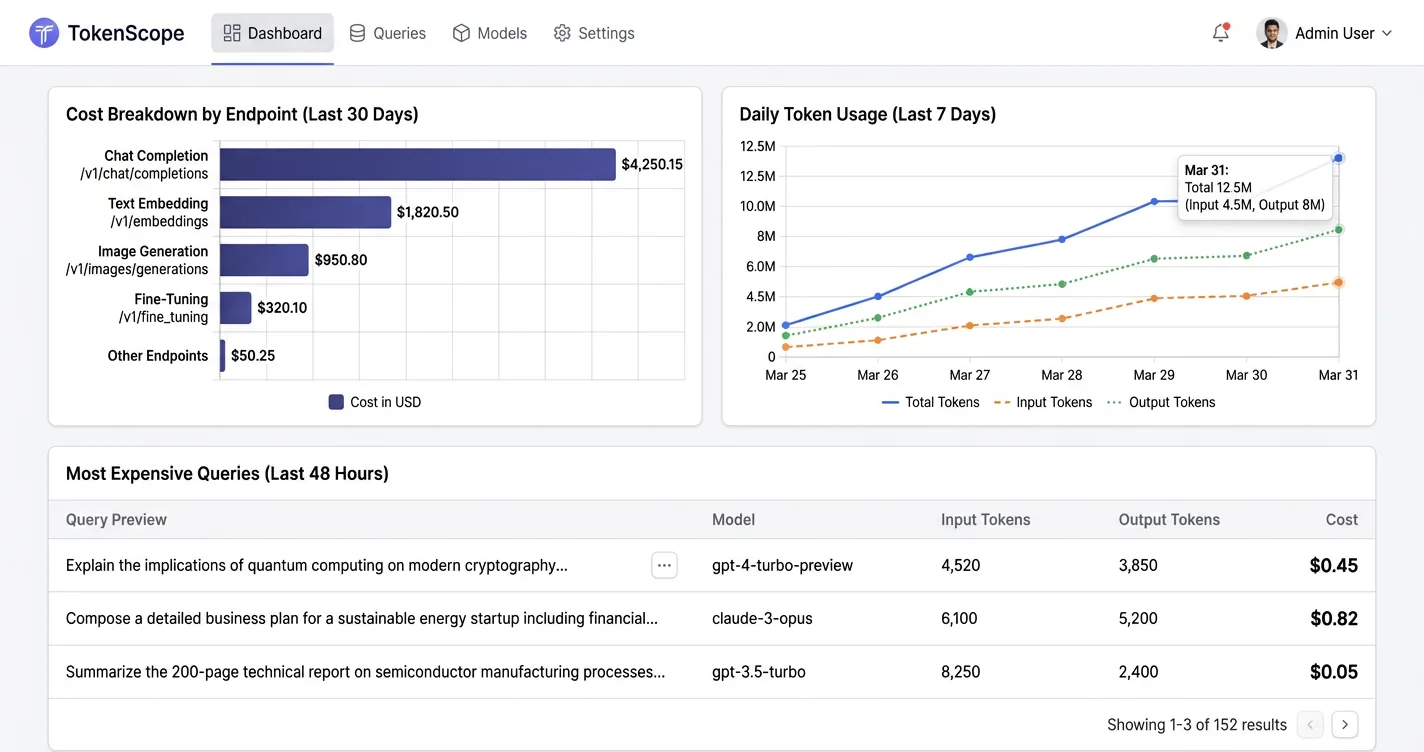The width and height of the screenshot is (1424, 752).
Task: Click the TokenScope logo icon
Action: pyautogui.click(x=43, y=32)
